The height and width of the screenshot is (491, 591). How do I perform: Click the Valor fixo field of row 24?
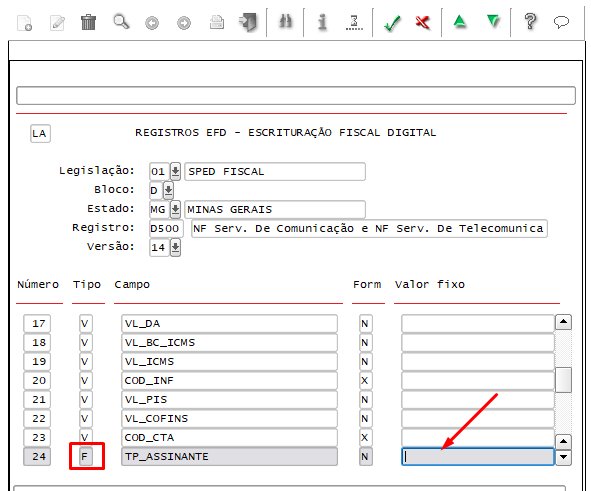(x=478, y=457)
